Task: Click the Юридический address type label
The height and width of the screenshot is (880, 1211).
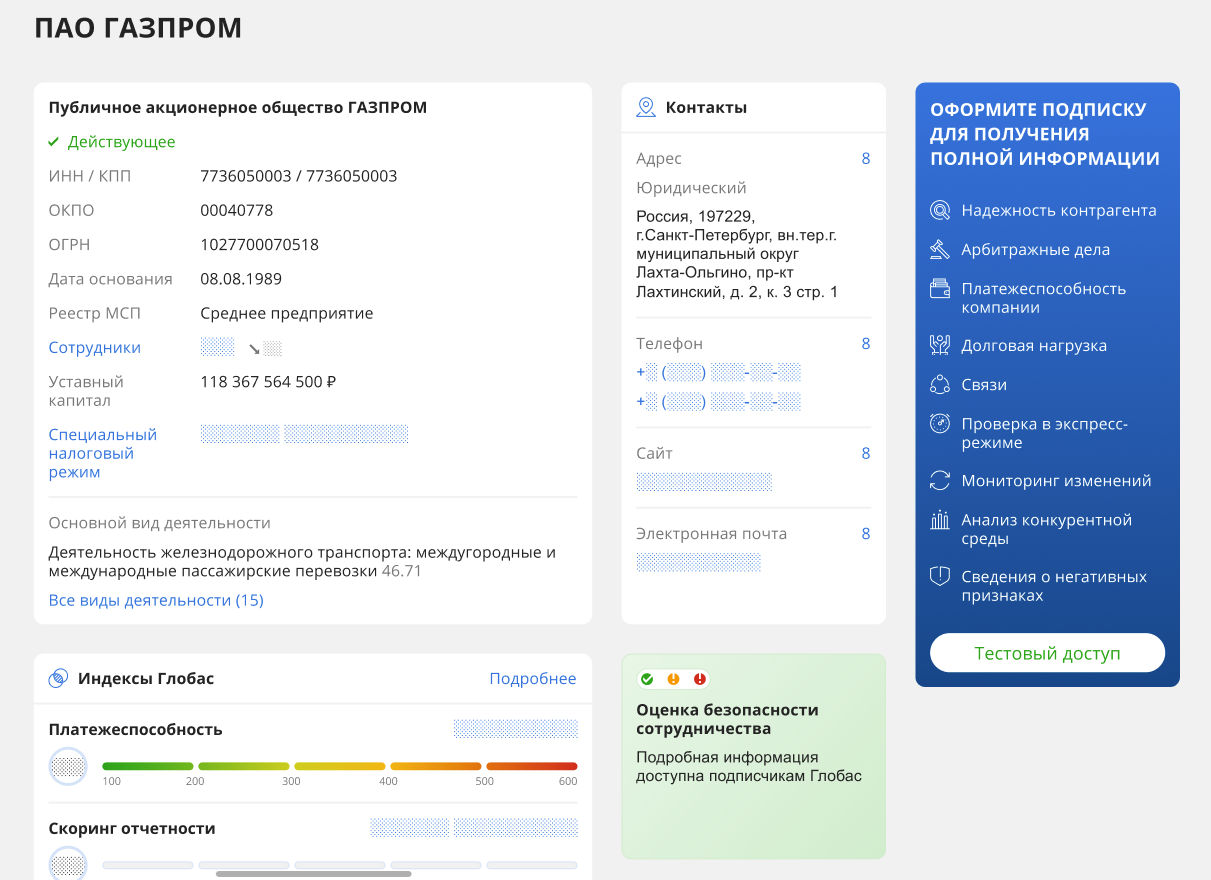Action: click(692, 188)
